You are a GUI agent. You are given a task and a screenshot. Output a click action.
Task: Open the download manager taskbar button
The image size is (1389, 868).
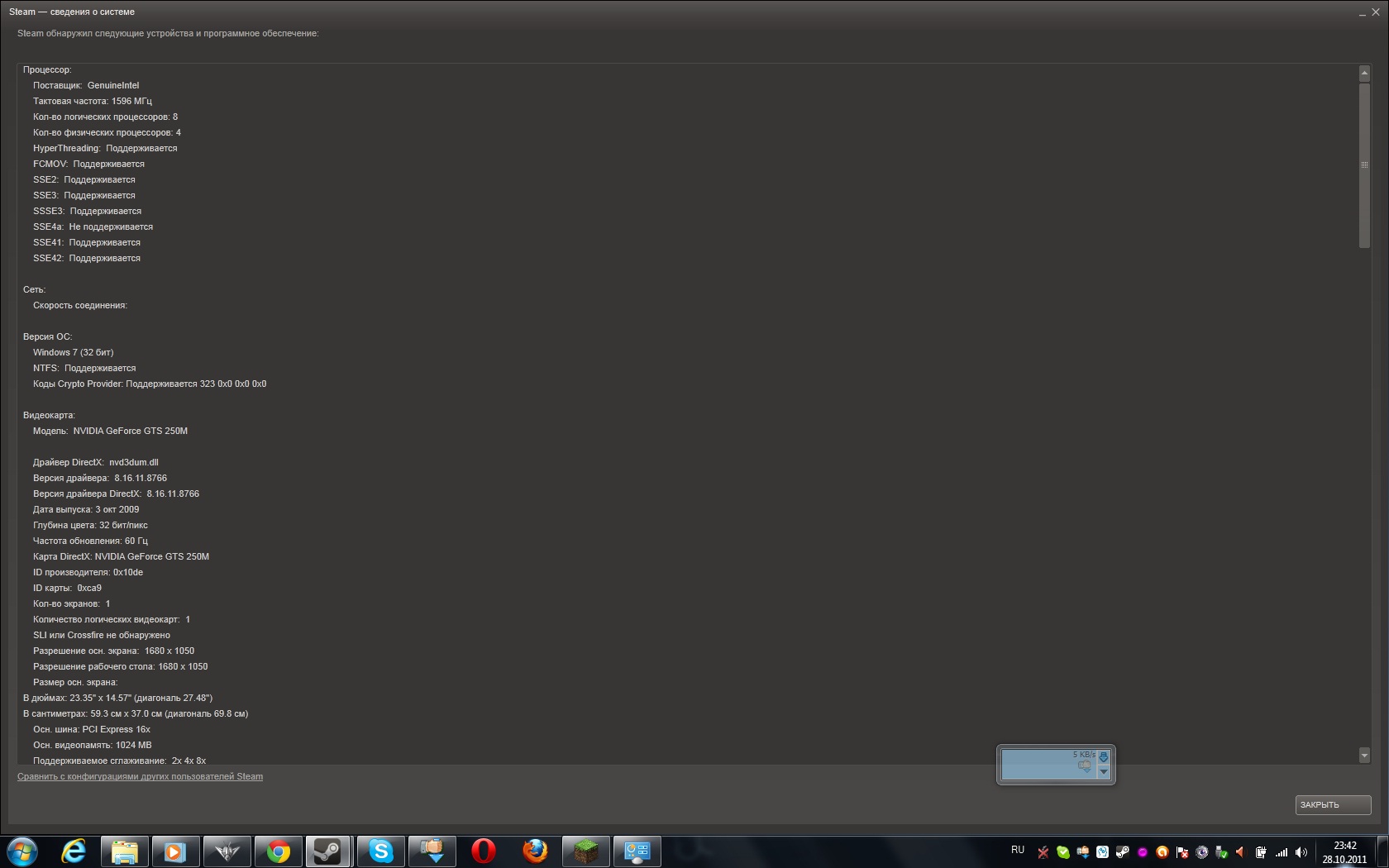pyautogui.click(x=432, y=851)
